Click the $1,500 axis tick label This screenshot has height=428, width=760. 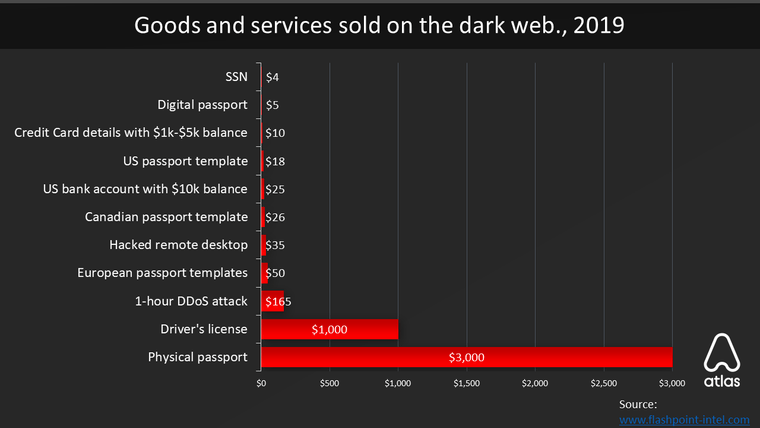click(x=467, y=383)
